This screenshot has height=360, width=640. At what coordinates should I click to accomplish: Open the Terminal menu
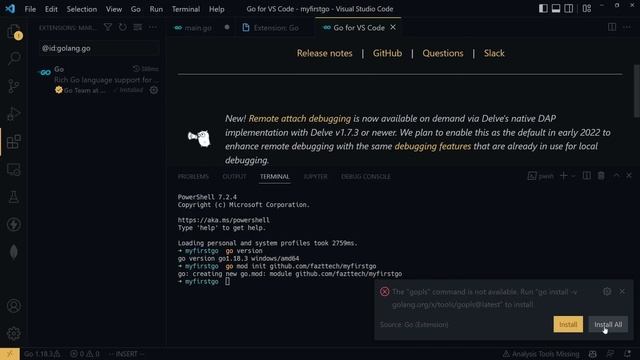186,9
